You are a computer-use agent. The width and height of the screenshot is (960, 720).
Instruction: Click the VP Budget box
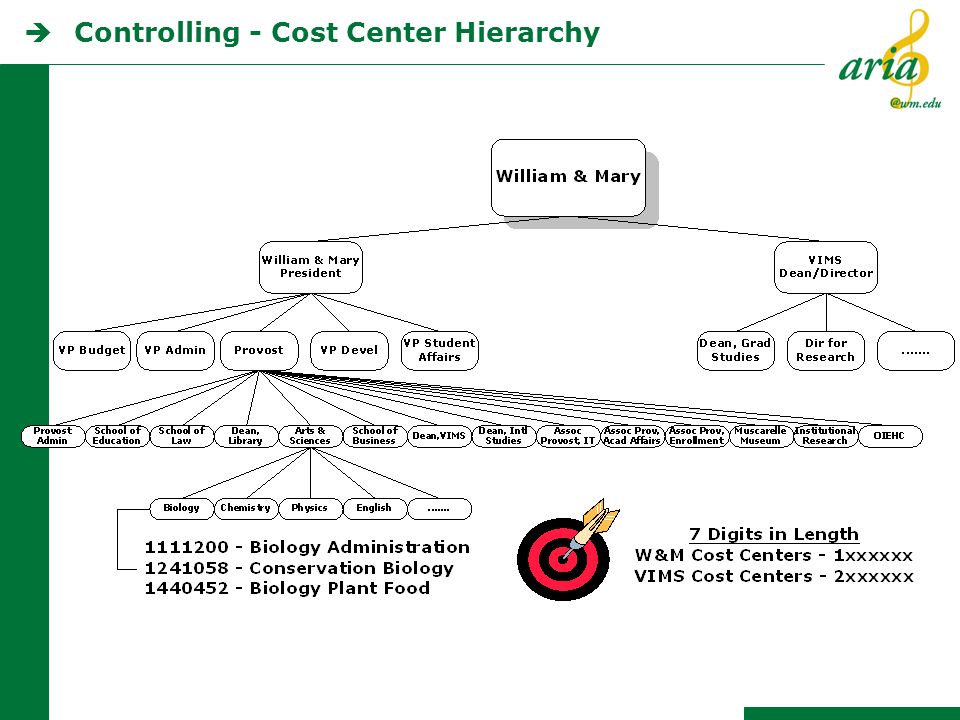point(92,351)
